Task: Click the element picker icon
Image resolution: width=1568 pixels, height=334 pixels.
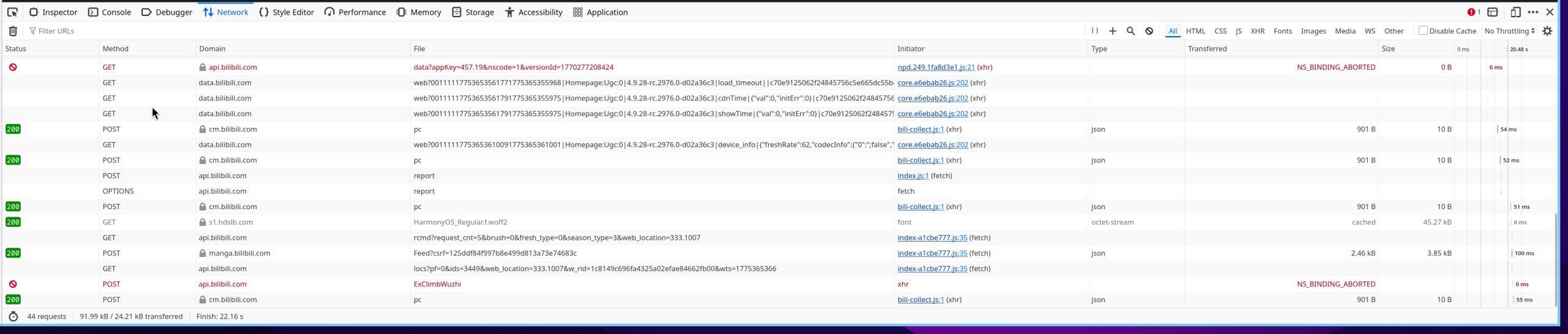Action: coord(12,12)
